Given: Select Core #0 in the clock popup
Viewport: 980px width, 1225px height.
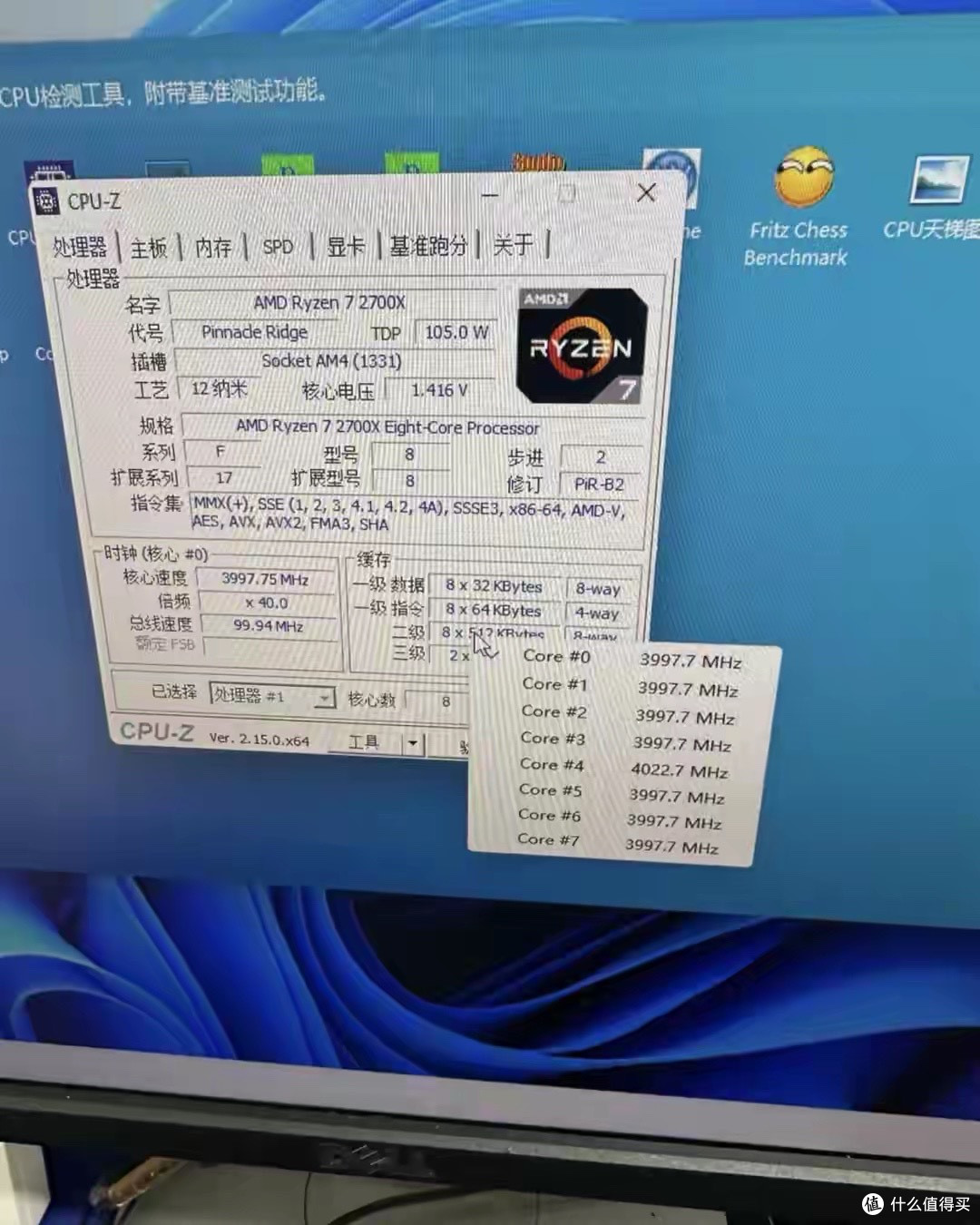Looking at the screenshot, I should click(x=632, y=659).
